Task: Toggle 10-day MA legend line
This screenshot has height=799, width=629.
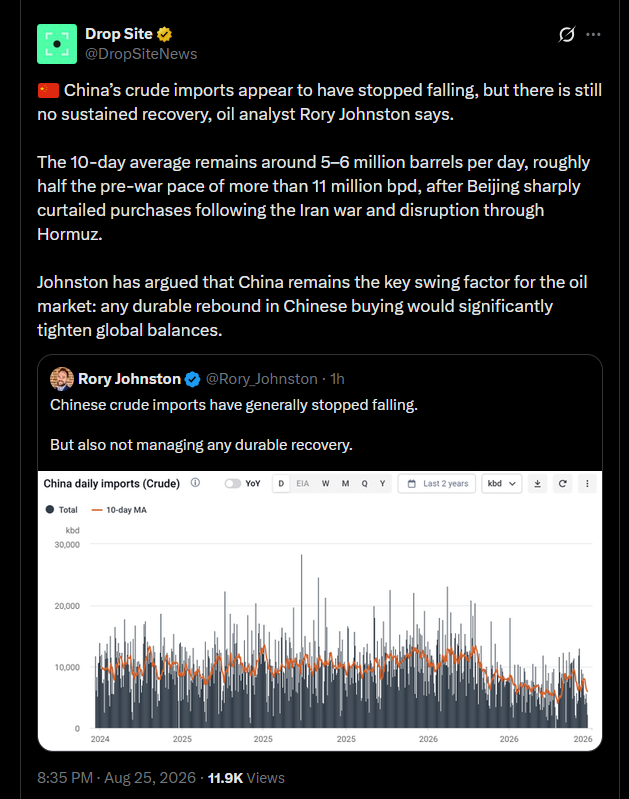Action: coord(119,510)
